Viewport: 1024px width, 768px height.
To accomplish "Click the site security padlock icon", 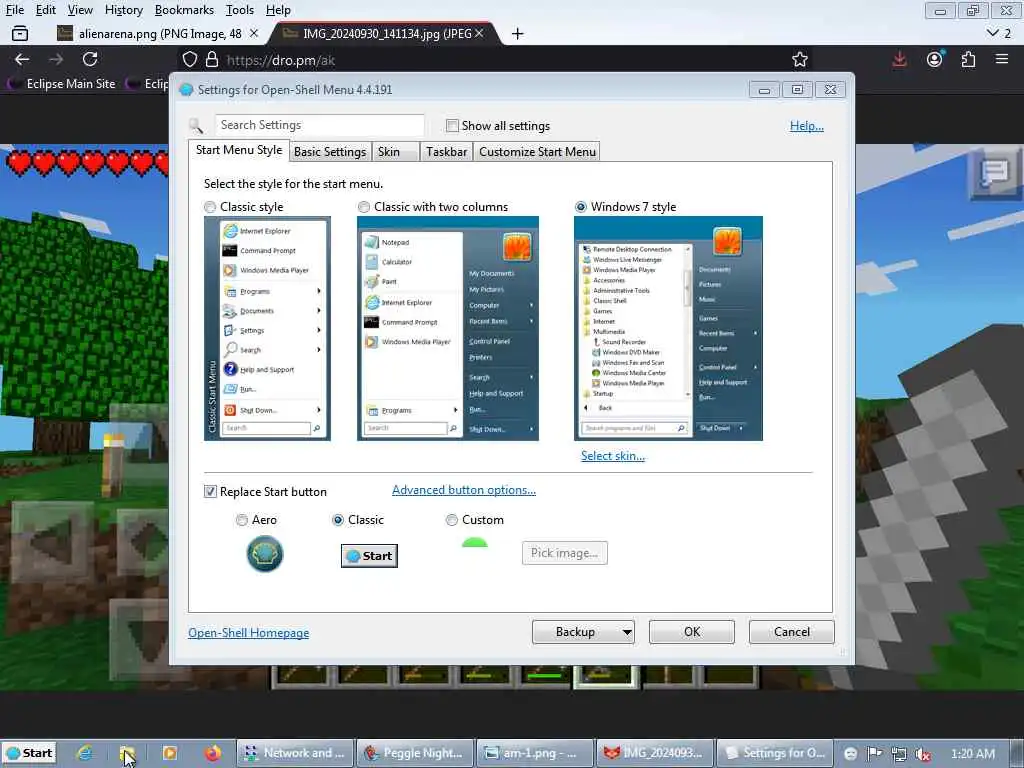I will point(212,59).
